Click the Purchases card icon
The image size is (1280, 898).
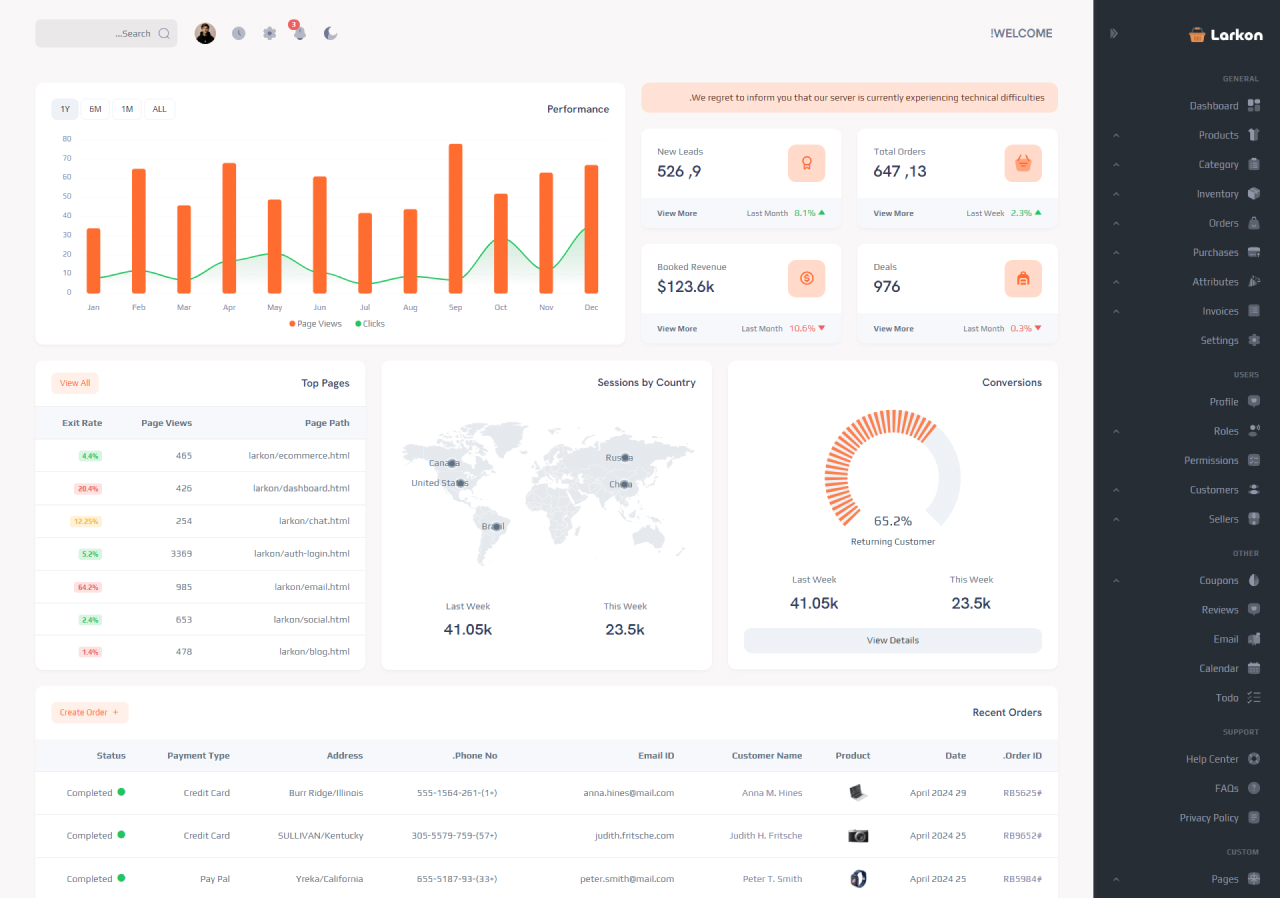pos(1254,252)
